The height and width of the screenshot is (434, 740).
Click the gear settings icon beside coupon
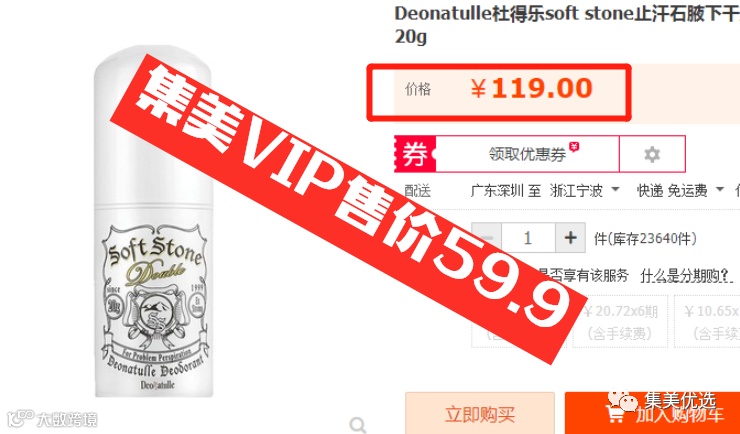[x=652, y=154]
